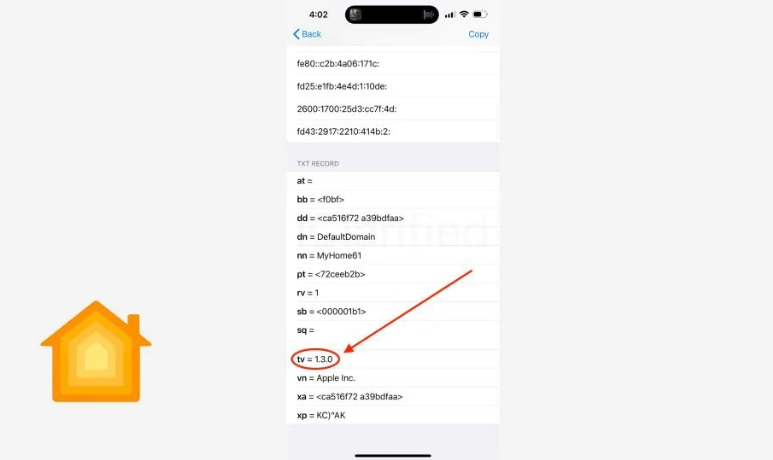Tap the Copy button
This screenshot has width=773, height=460.
pyautogui.click(x=478, y=34)
